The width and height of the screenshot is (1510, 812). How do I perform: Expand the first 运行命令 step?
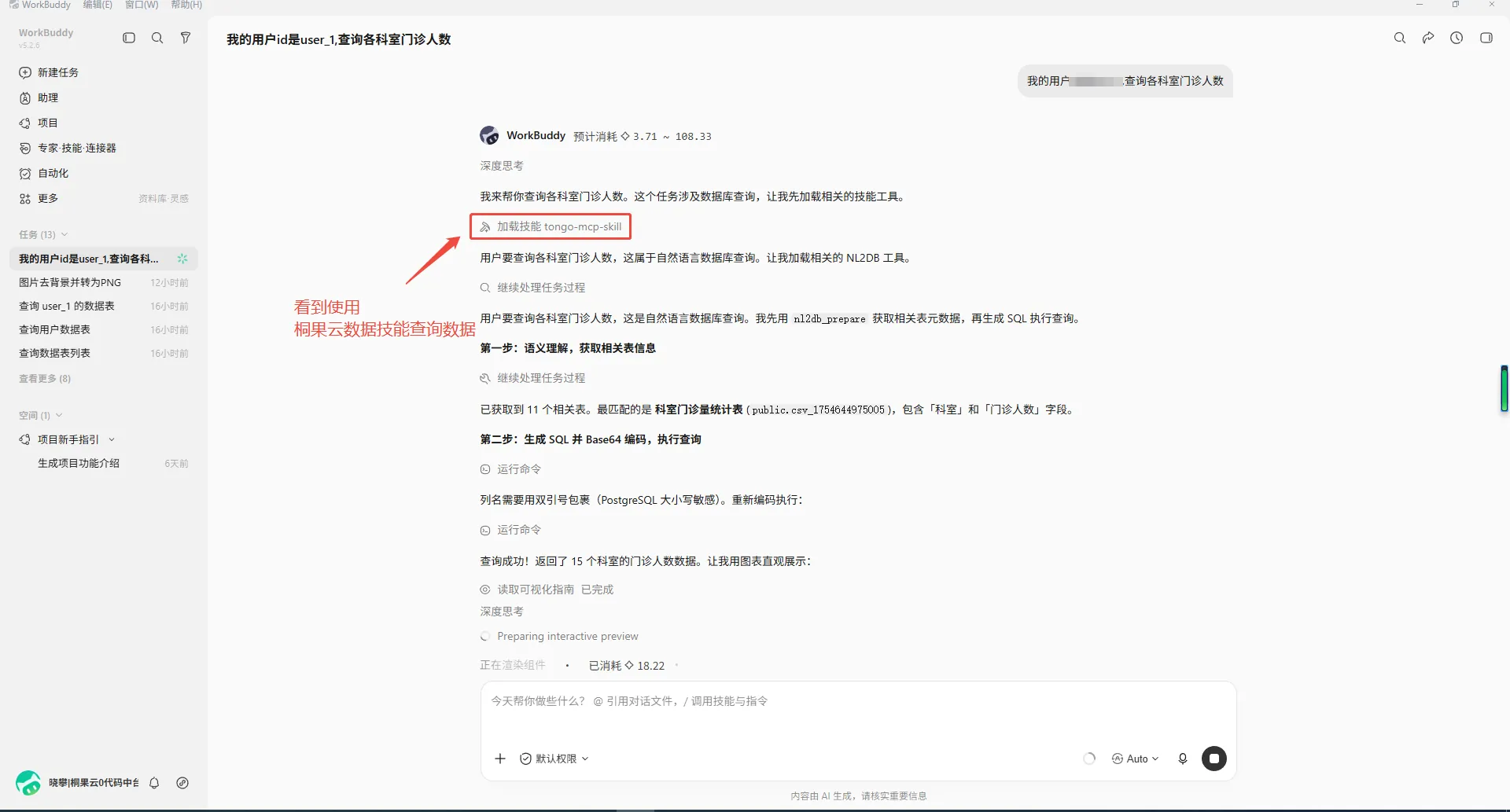(x=511, y=469)
